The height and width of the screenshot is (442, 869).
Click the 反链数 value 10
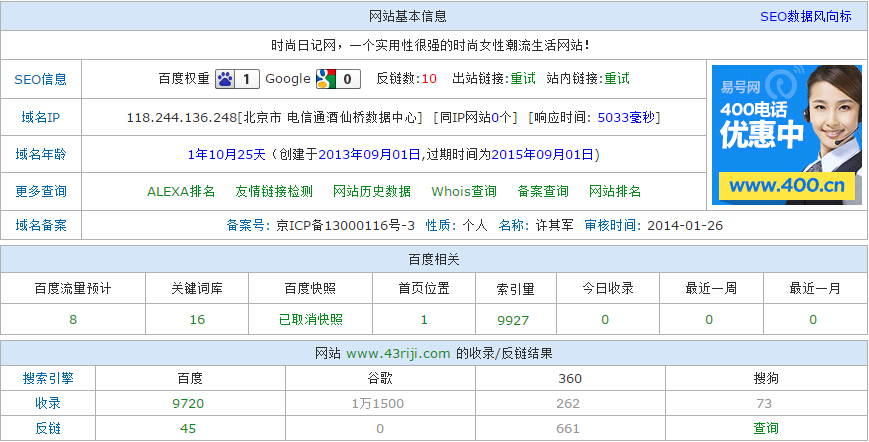pos(429,79)
